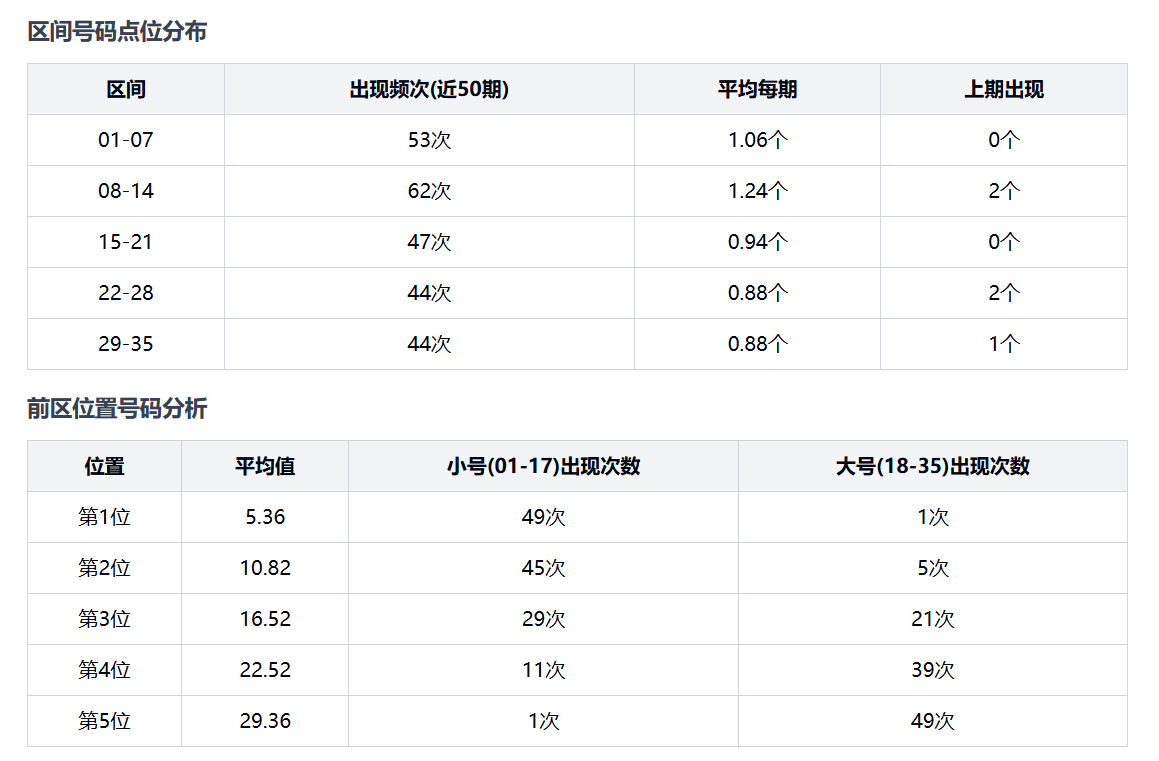Select the 平均值 column header
Image resolution: width=1159 pixels, height=761 pixels.
265,466
